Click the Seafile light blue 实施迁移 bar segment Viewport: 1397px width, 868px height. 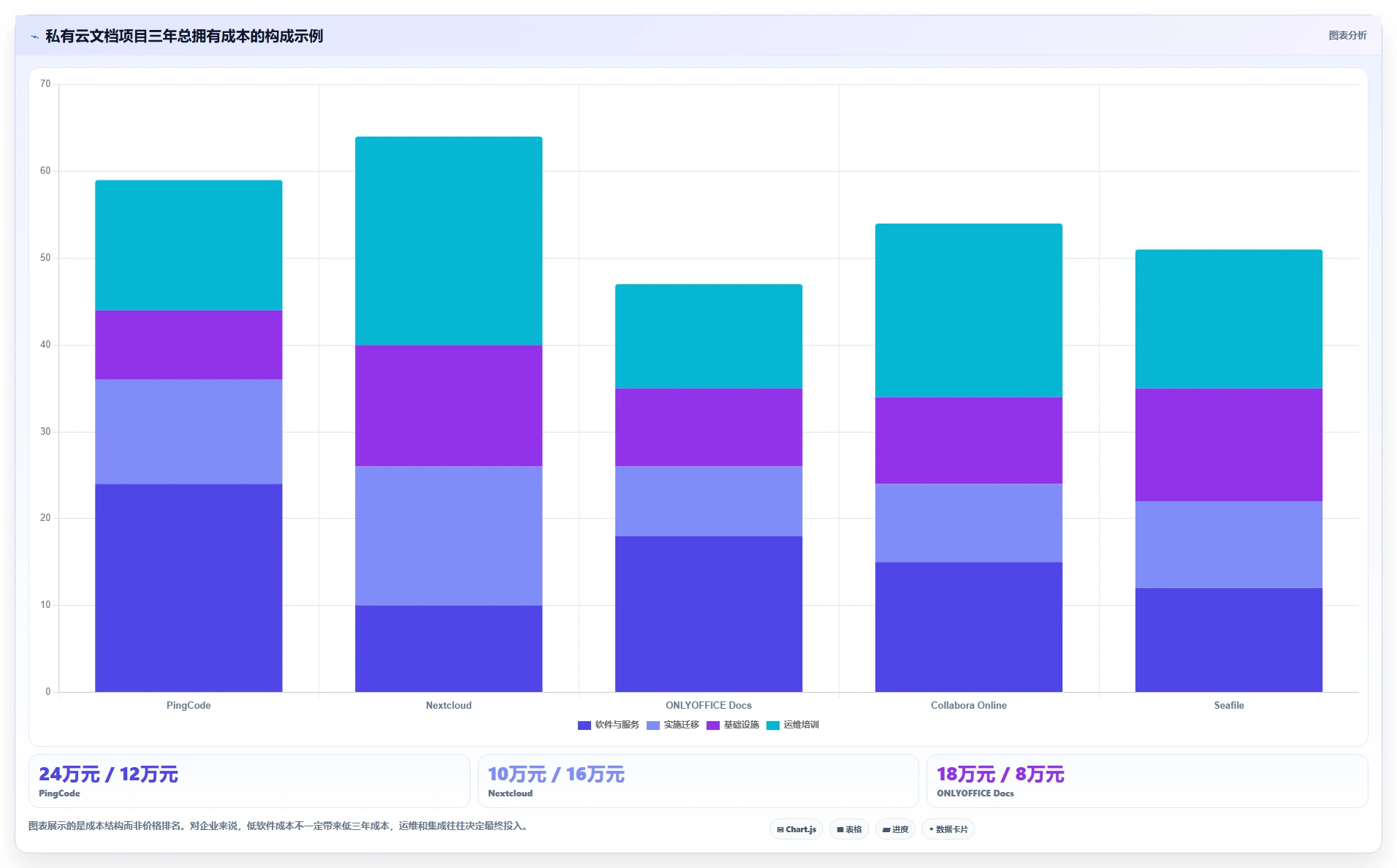click(1229, 545)
